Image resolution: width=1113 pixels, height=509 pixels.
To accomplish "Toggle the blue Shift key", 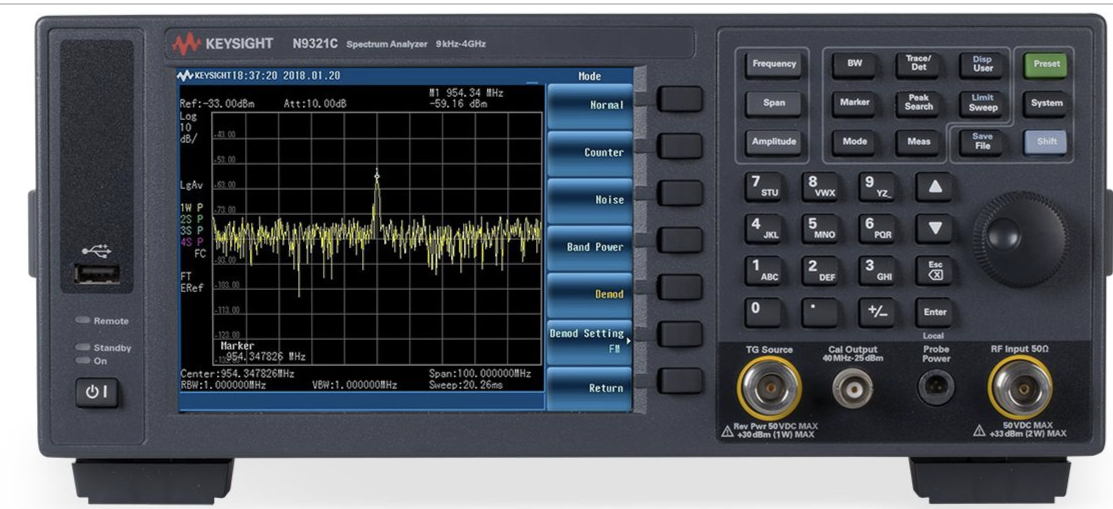I will click(x=1046, y=141).
